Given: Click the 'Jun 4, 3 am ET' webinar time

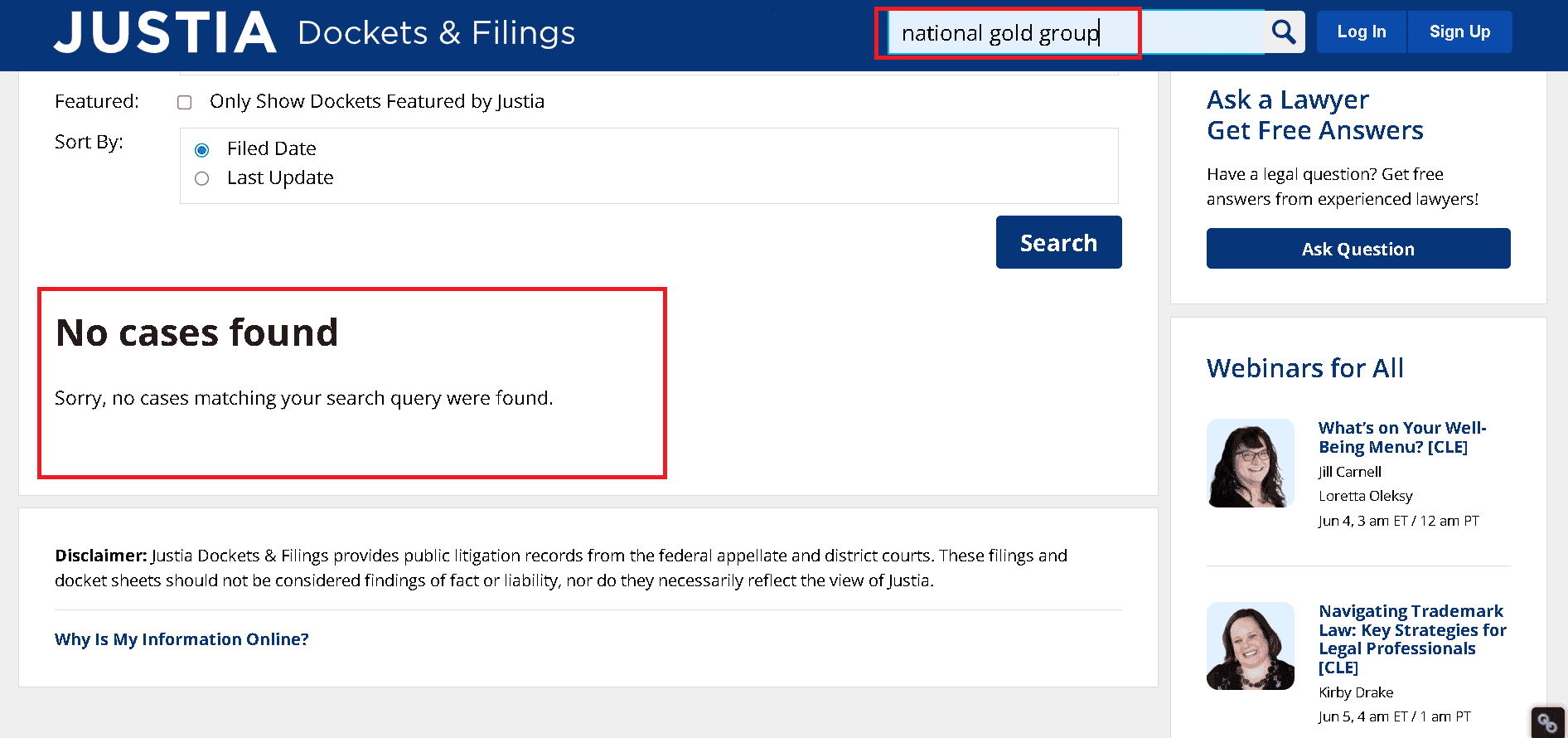Looking at the screenshot, I should pyautogui.click(x=1399, y=521).
